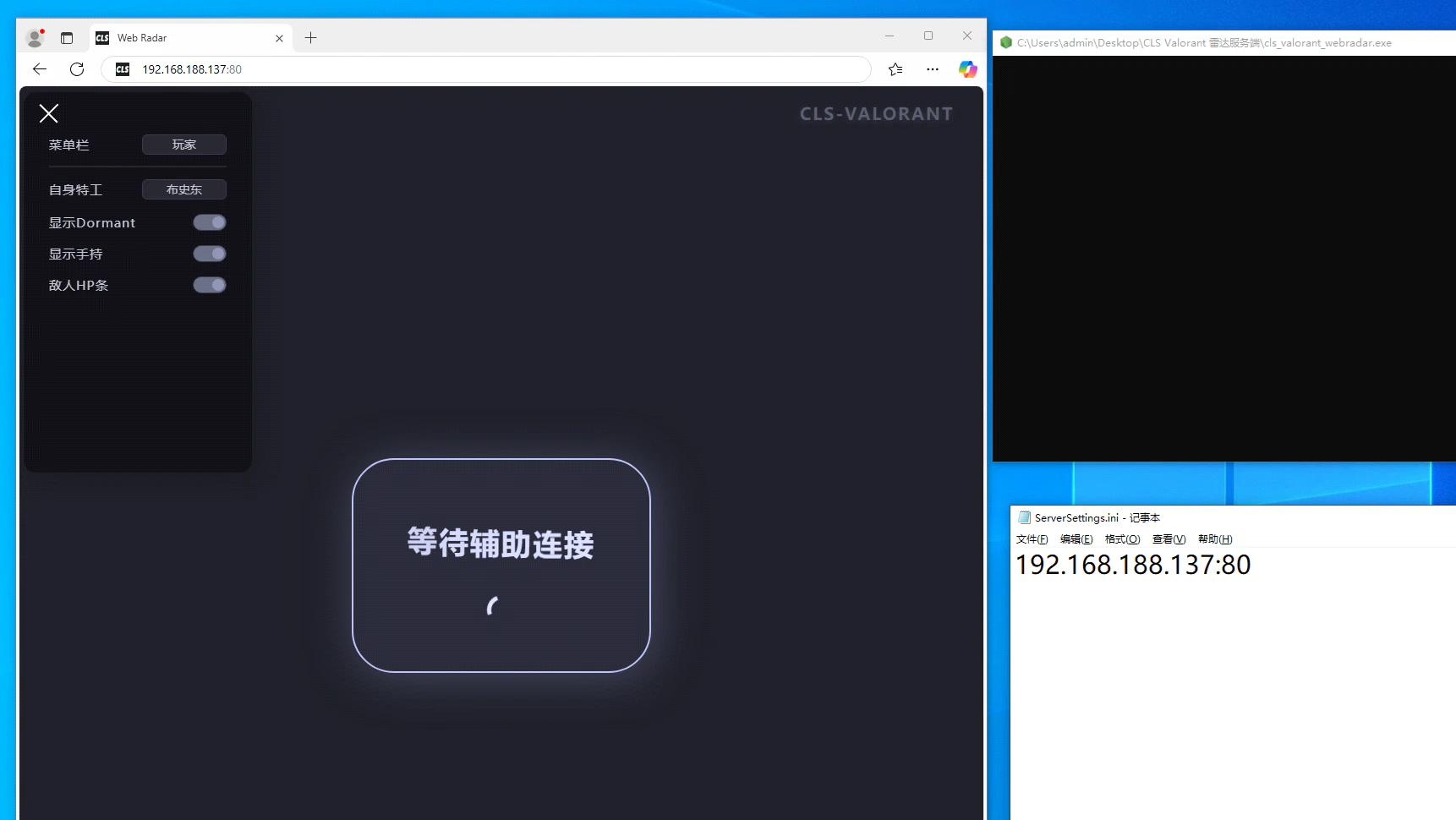1456x820 pixels.
Task: Click the address bar showing 192.168.188.137:80
Action: [x=486, y=69]
